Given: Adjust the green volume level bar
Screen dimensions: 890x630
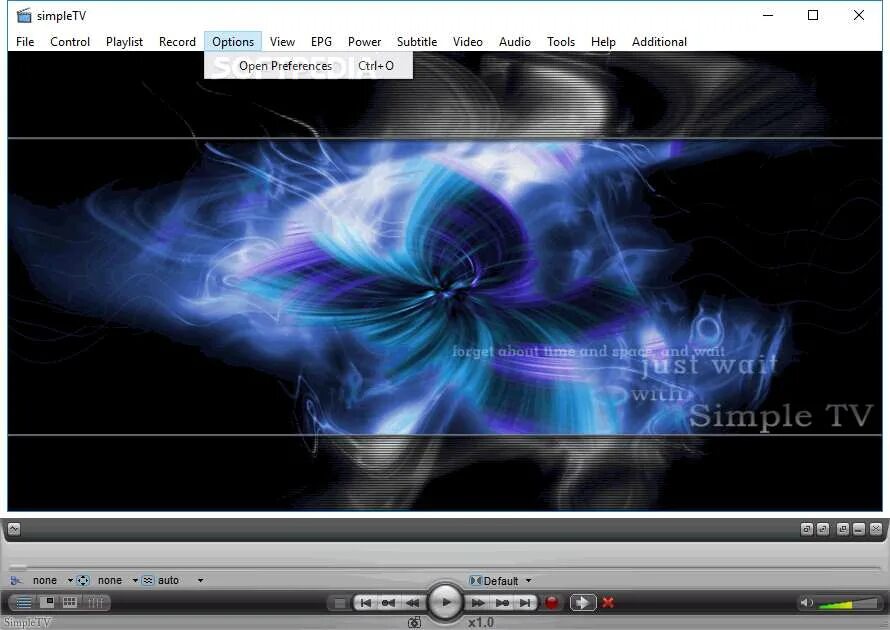Looking at the screenshot, I should (x=847, y=603).
